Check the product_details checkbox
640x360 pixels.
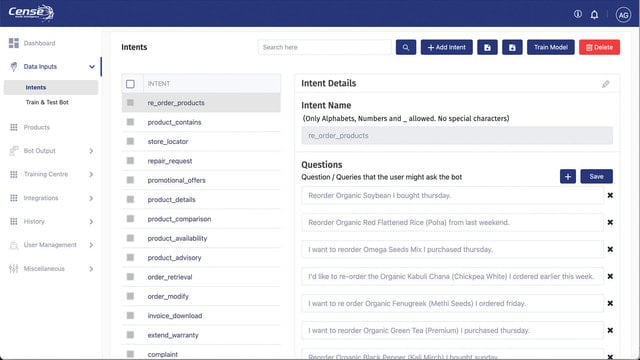(x=130, y=199)
